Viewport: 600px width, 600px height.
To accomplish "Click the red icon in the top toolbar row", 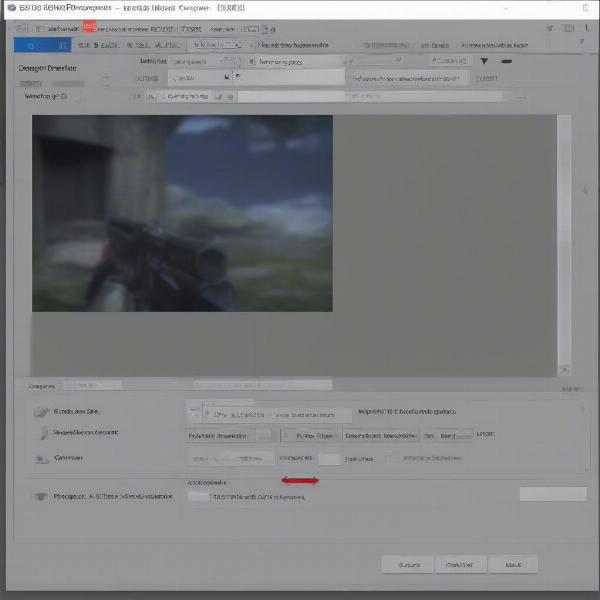I will click(x=90, y=27).
